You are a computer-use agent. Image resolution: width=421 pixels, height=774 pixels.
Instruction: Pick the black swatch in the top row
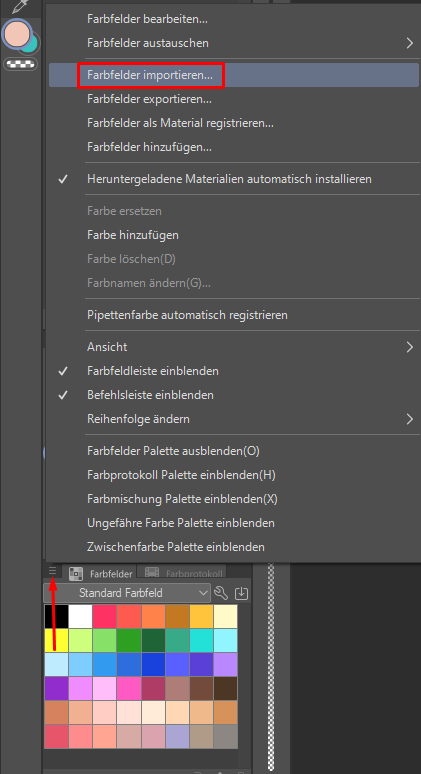point(56,616)
